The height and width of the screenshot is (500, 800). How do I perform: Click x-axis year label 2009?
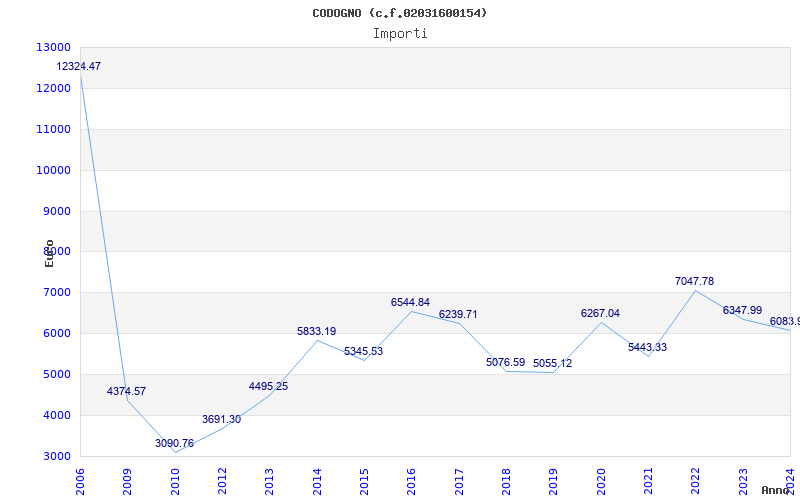click(128, 482)
